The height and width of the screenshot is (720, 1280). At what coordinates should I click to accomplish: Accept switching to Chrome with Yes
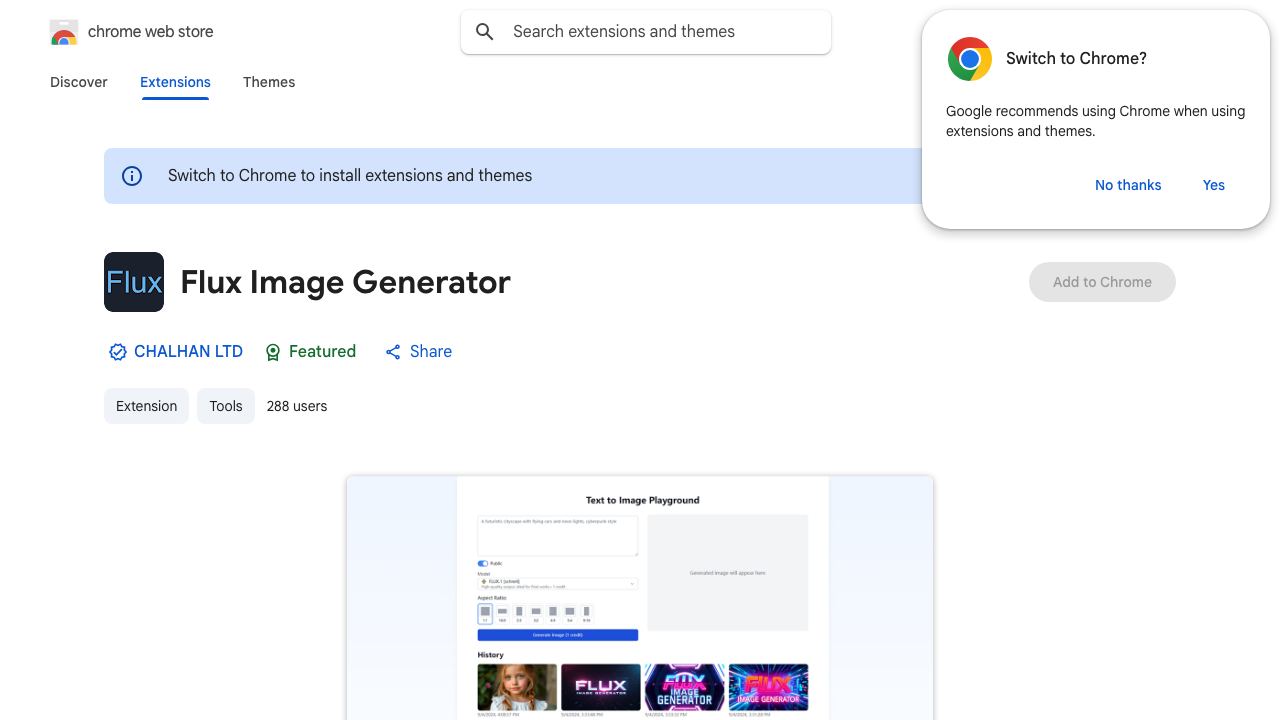1214,185
